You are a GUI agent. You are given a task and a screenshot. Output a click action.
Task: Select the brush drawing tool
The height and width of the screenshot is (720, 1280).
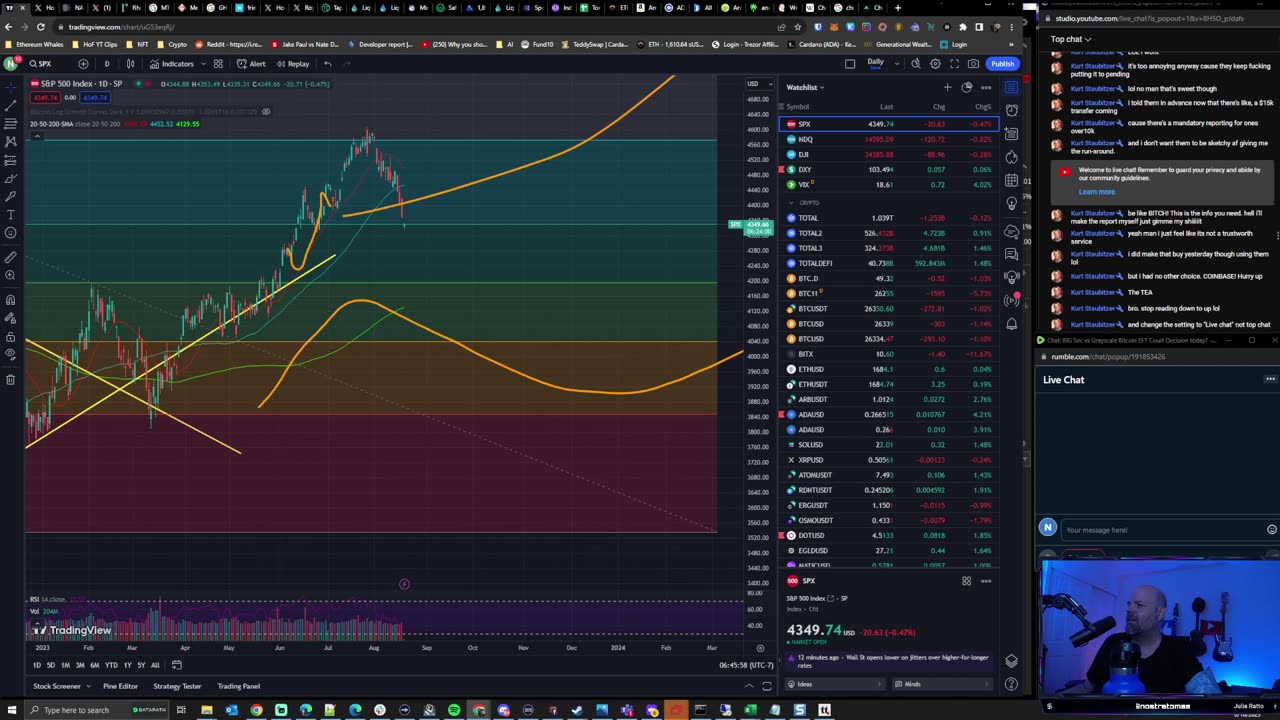coord(11,178)
